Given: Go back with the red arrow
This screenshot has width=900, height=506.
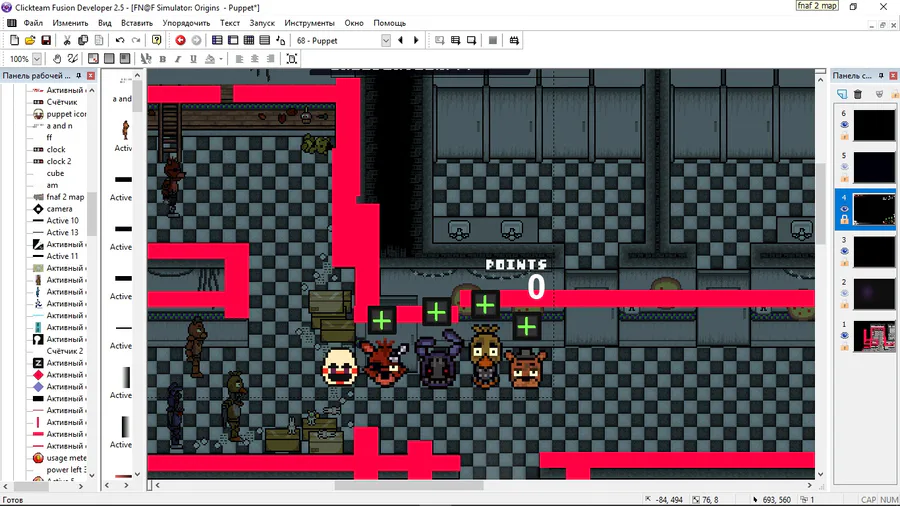Looking at the screenshot, I should (x=180, y=40).
